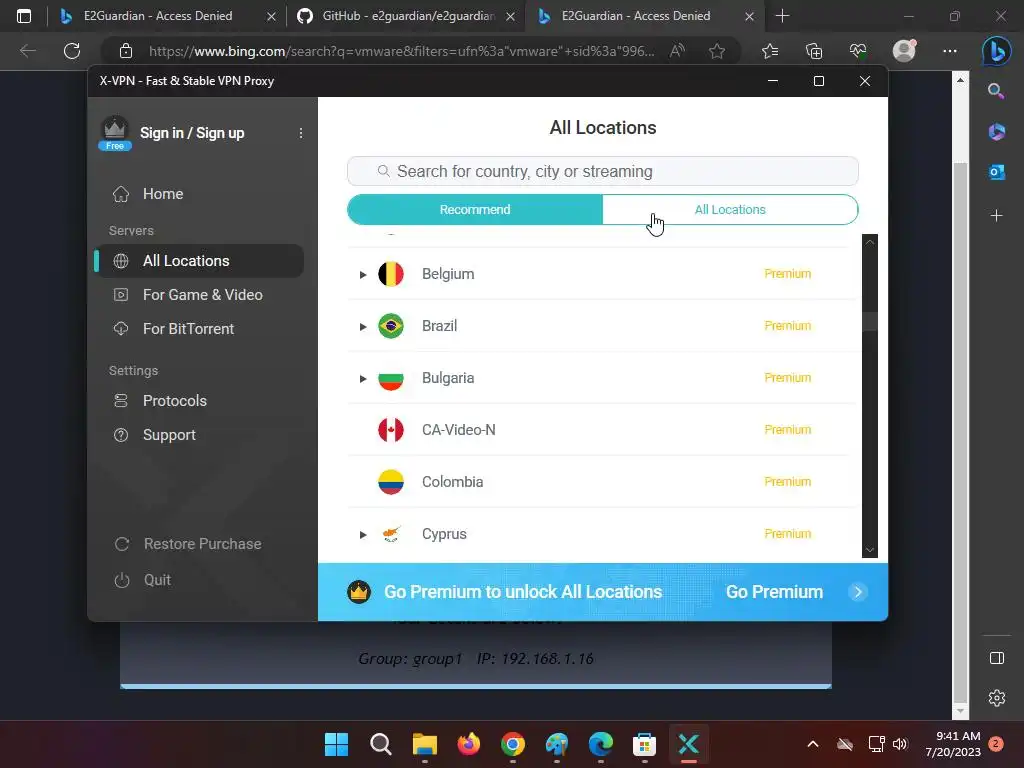Click the Brazil flag icon
This screenshot has height=768, width=1024.
coord(391,326)
